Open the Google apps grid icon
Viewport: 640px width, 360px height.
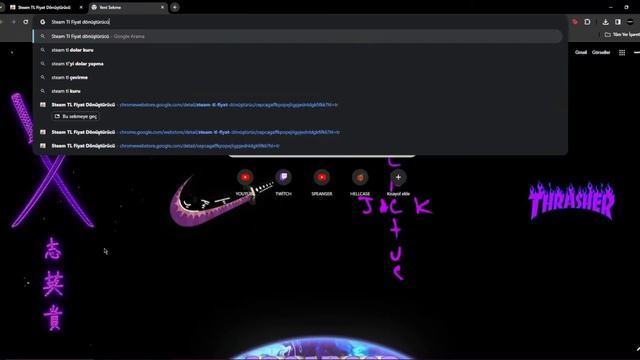click(622, 53)
